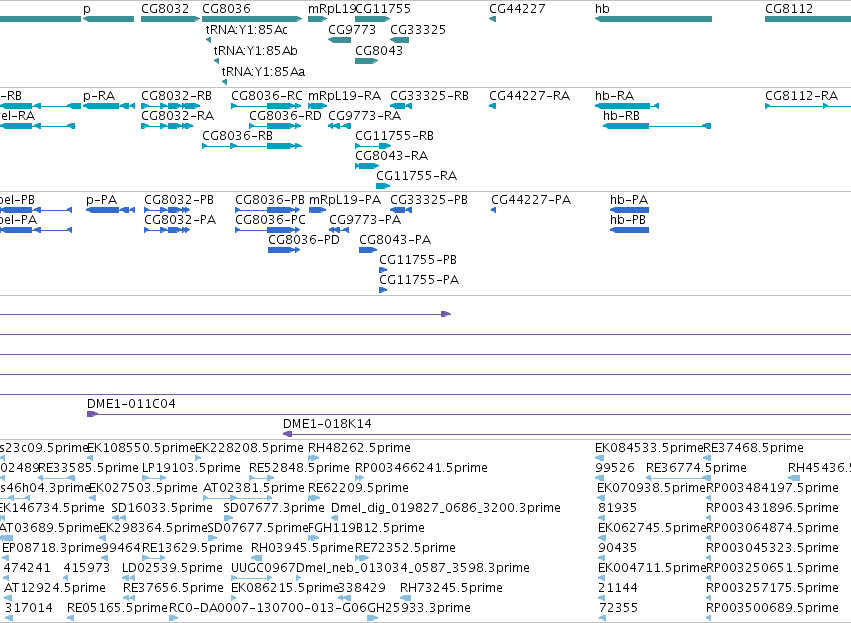Select EST FGH119B12.5prime
The height and width of the screenshot is (623, 851).
[x=366, y=529]
